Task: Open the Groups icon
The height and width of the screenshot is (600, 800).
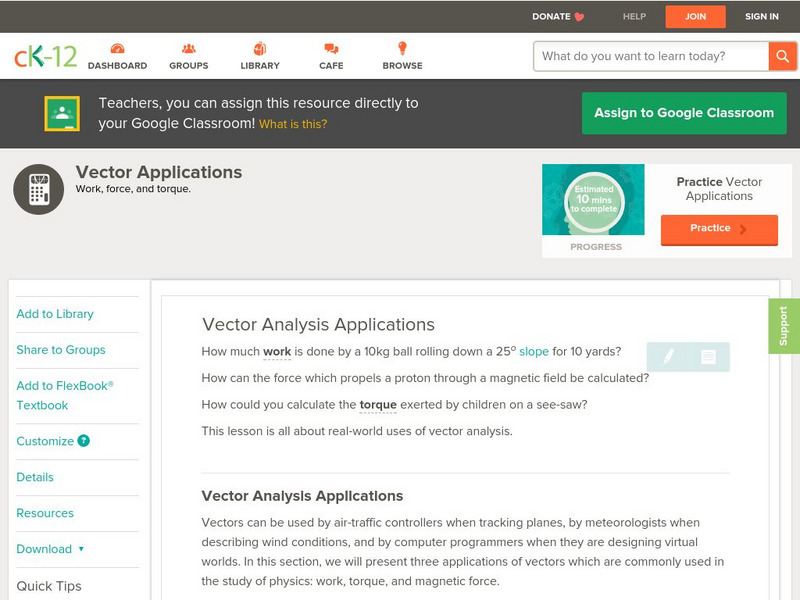Action: tap(188, 50)
